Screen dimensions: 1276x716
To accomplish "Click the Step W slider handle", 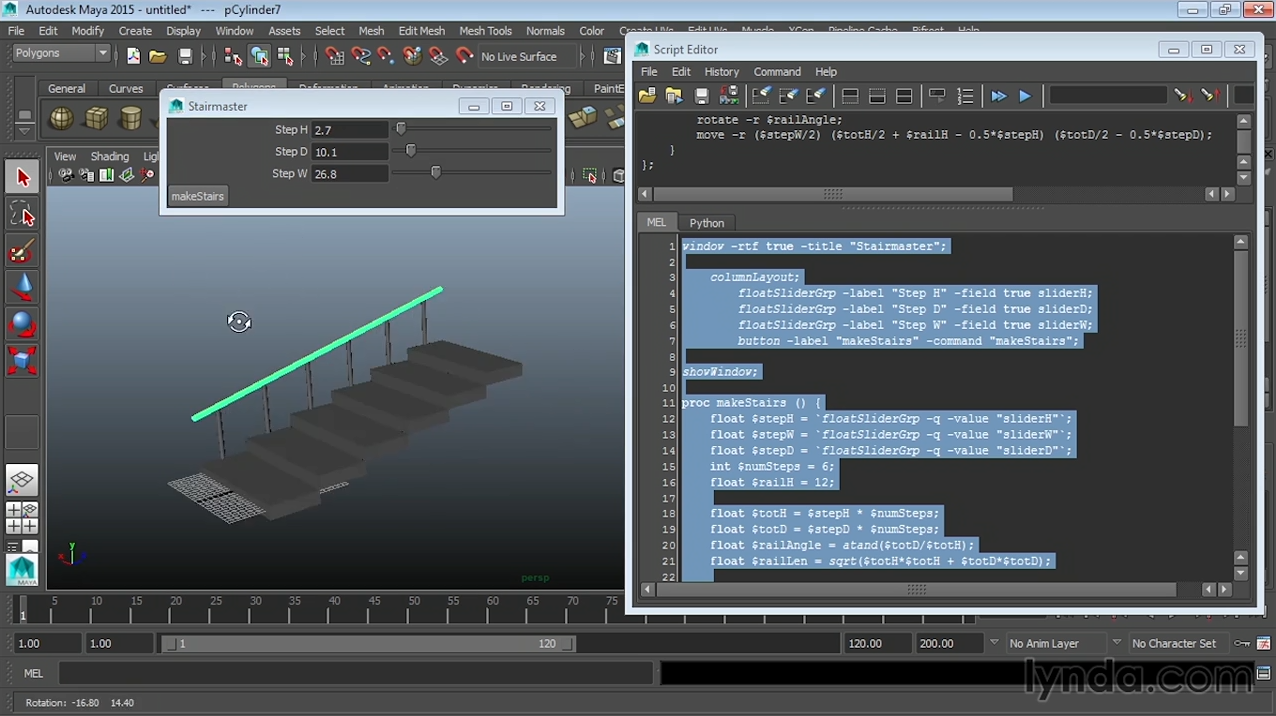I will point(436,173).
